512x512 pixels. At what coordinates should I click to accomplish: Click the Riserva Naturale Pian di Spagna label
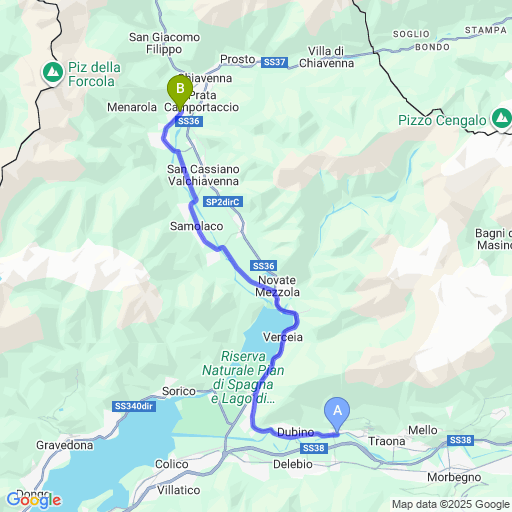pos(243,377)
